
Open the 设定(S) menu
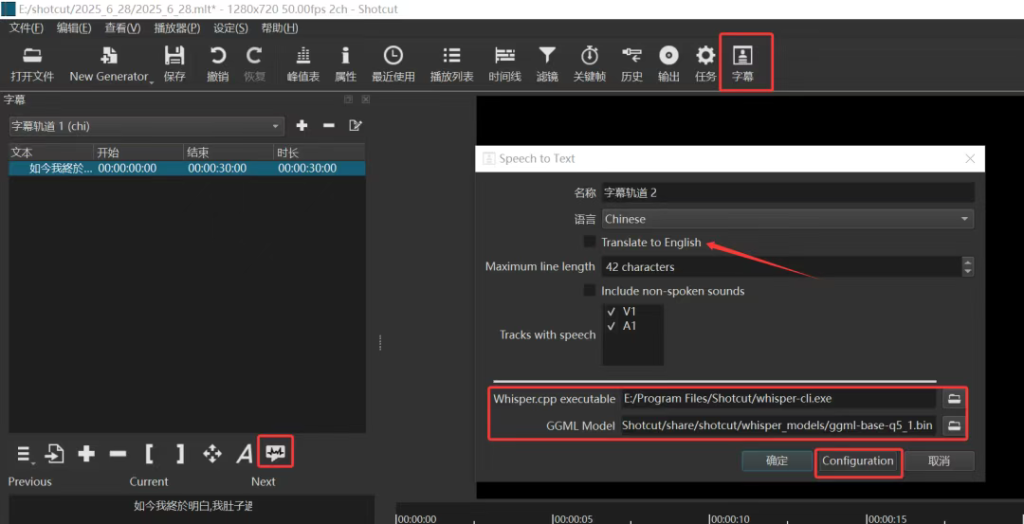[231, 28]
